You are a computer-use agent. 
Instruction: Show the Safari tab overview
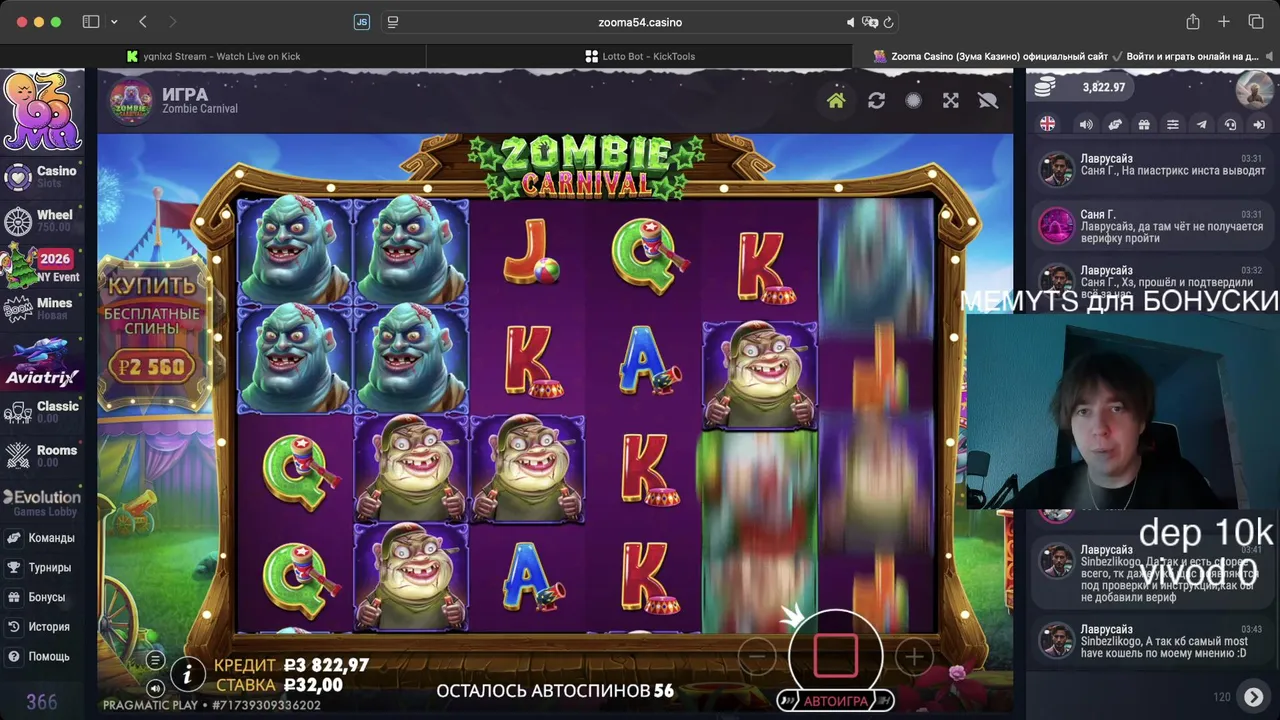click(1256, 22)
